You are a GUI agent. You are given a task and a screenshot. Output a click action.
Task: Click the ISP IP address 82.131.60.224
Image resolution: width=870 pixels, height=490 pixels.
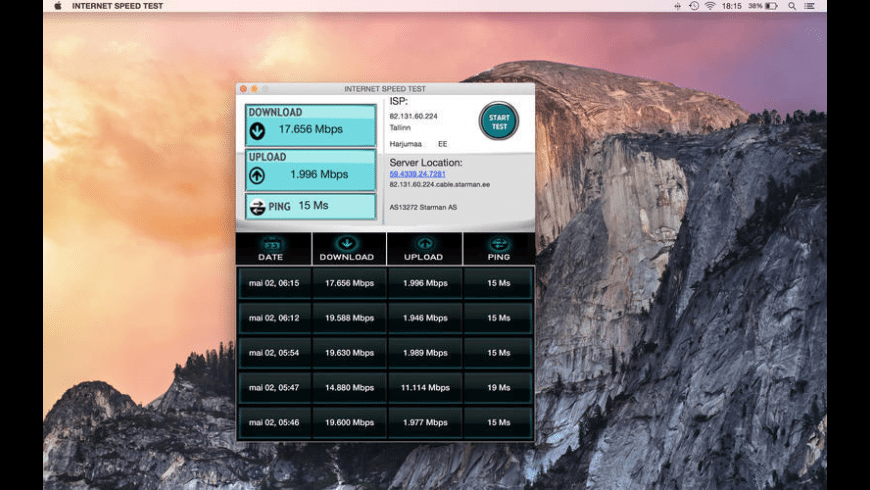pos(413,117)
